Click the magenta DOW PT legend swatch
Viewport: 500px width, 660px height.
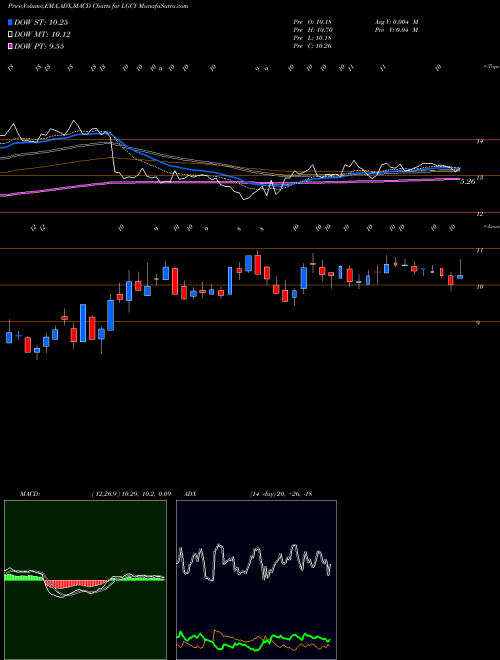click(x=10, y=46)
